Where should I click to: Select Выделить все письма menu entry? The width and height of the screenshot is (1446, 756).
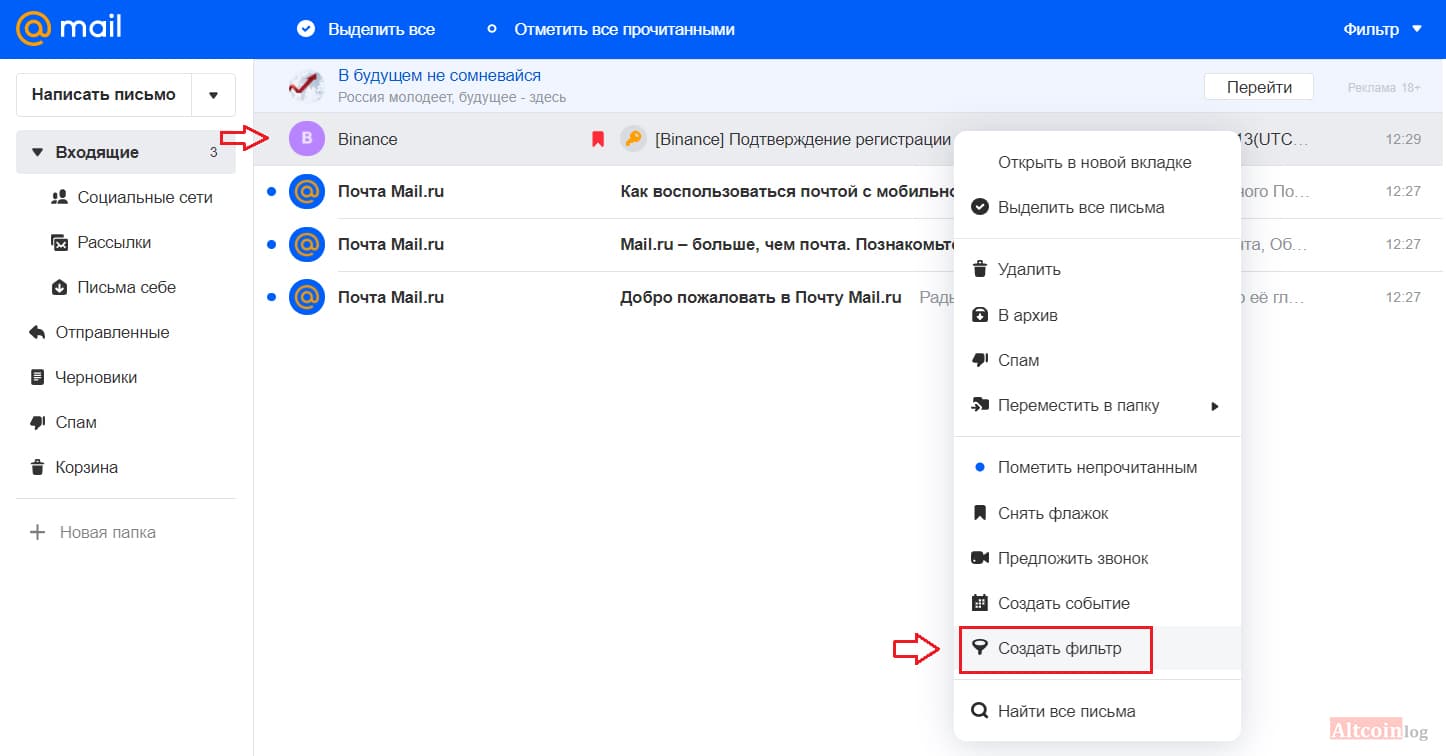pyautogui.click(x=1097, y=207)
